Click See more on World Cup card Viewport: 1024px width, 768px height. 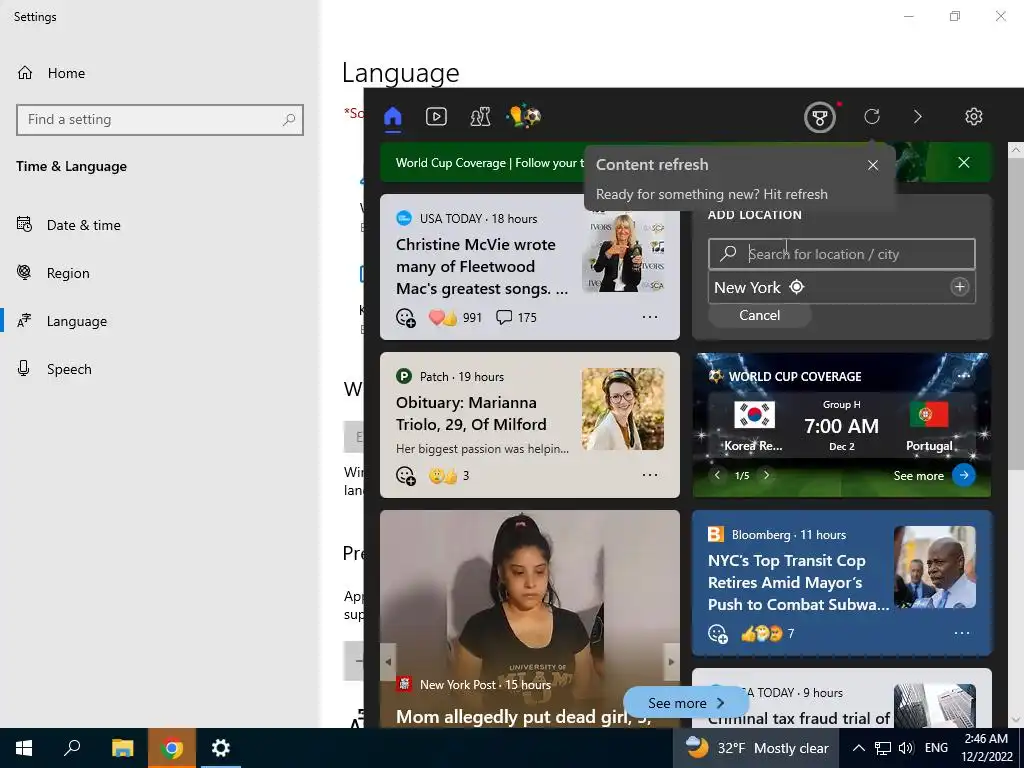click(918, 476)
